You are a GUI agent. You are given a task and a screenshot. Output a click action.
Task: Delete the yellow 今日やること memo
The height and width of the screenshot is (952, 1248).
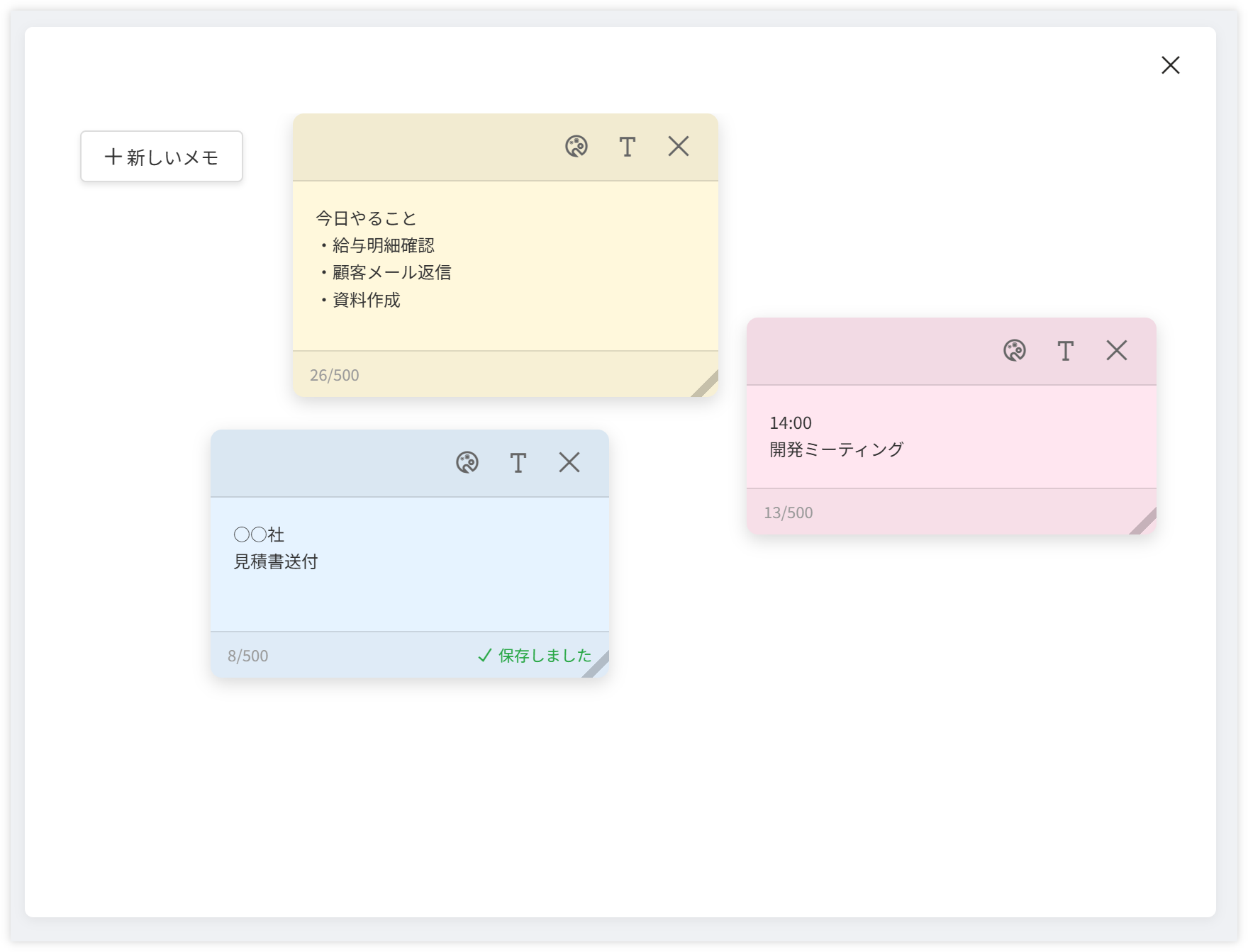pos(678,147)
